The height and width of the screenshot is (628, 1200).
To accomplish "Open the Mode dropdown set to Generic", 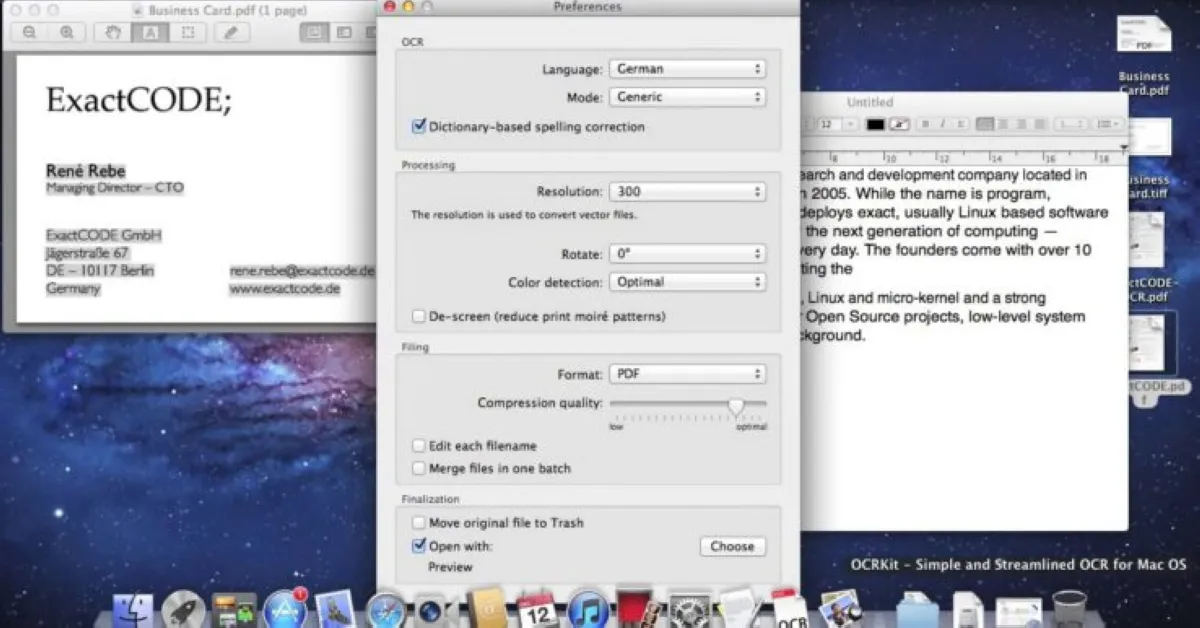I will [687, 97].
